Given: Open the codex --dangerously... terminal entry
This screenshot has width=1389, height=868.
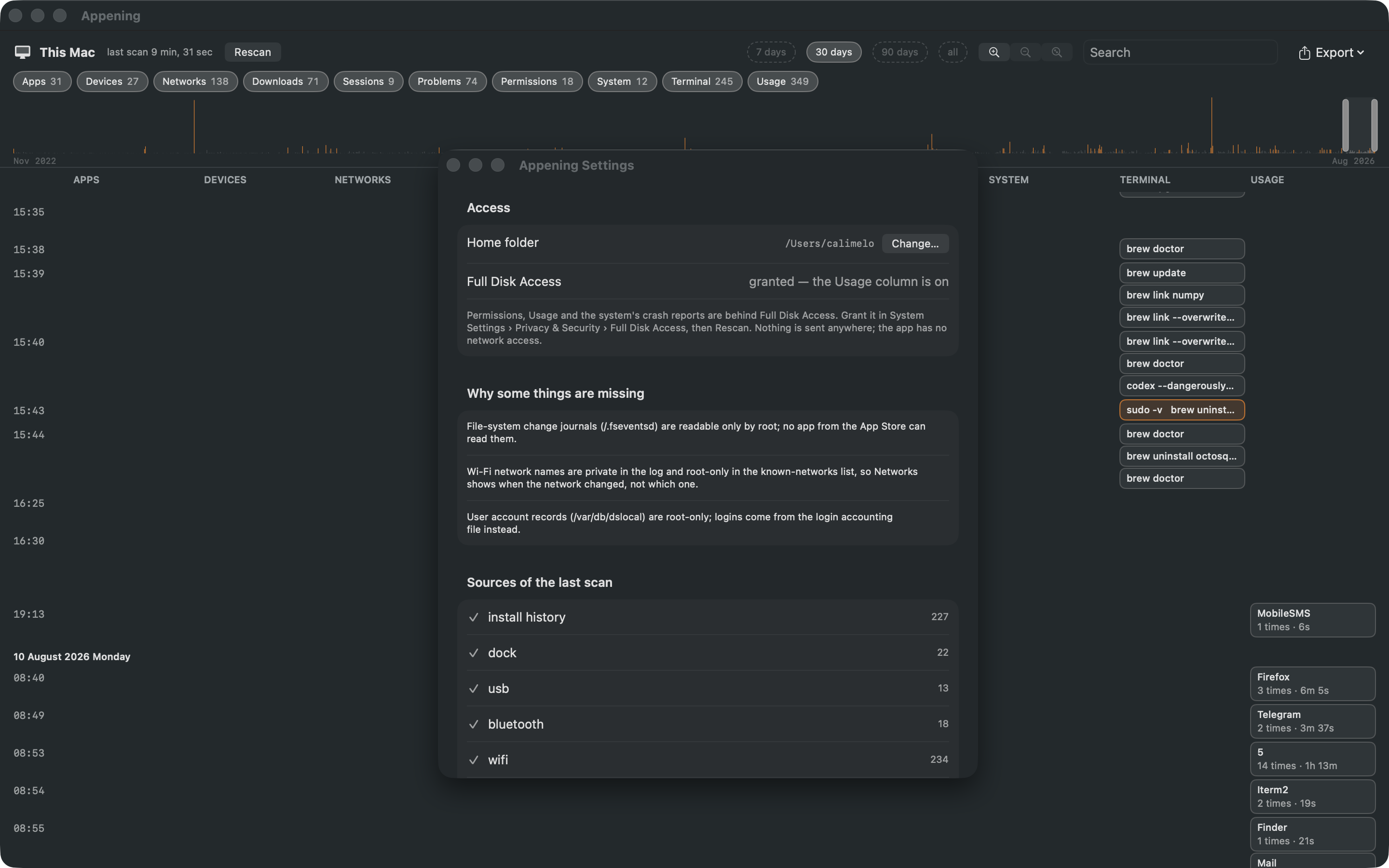Looking at the screenshot, I should (1182, 386).
